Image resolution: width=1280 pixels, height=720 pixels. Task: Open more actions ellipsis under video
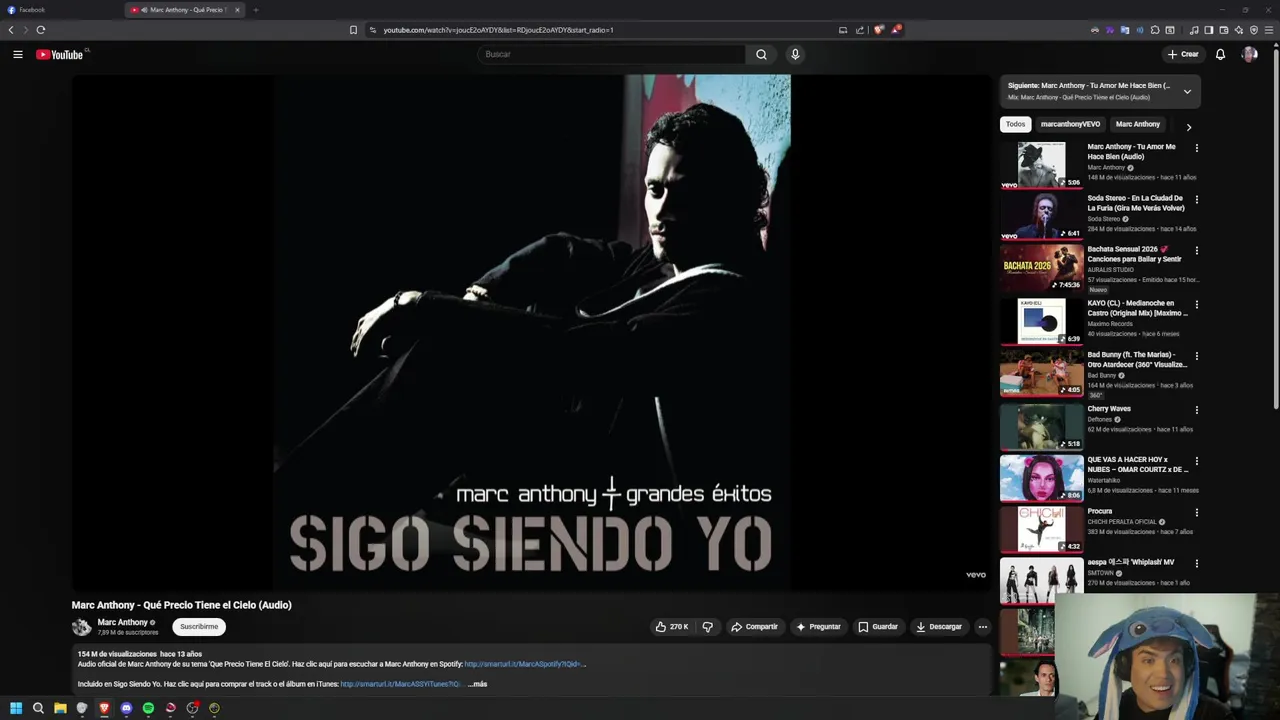982,627
